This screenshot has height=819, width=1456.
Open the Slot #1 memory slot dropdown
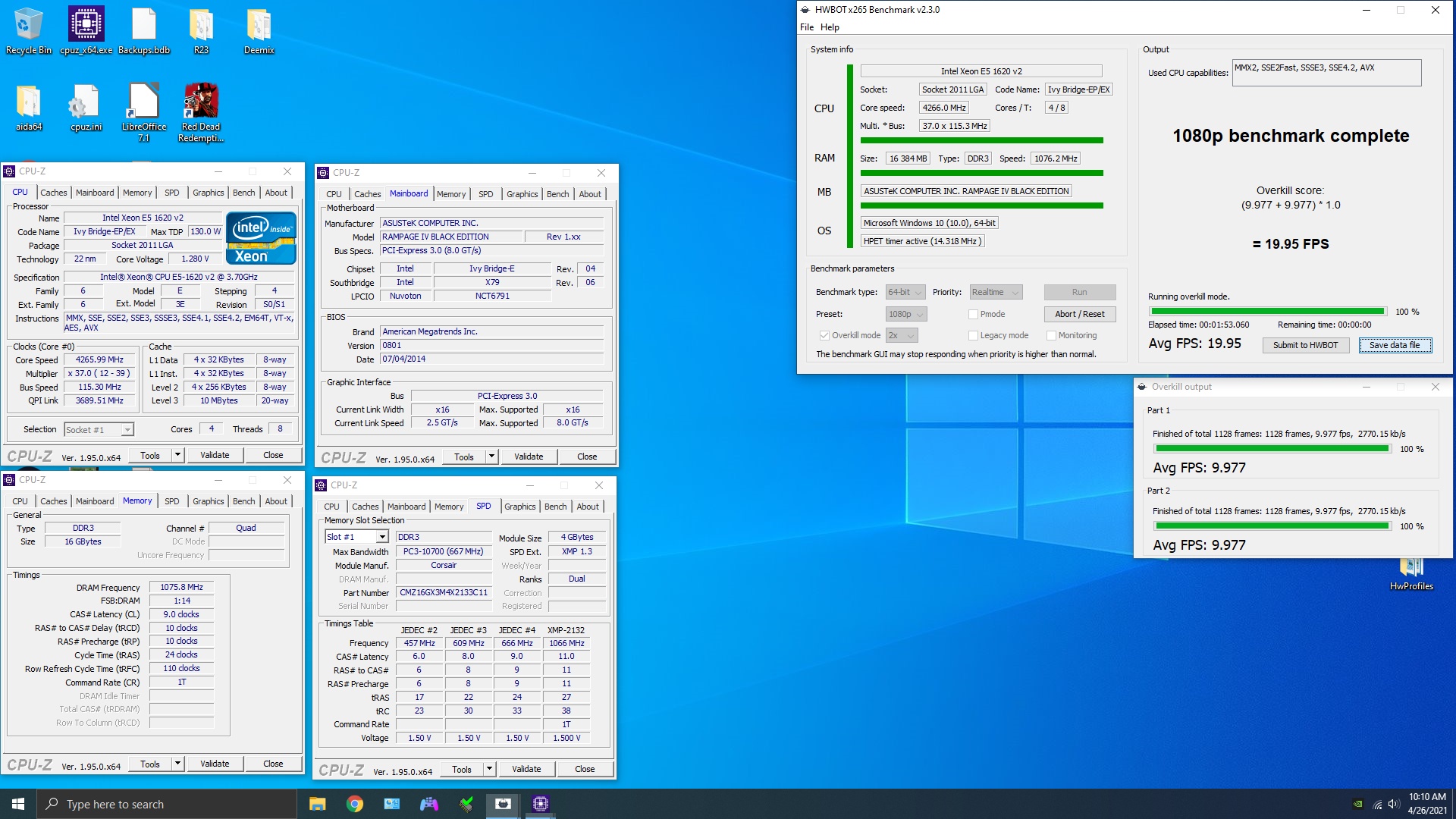[x=356, y=537]
